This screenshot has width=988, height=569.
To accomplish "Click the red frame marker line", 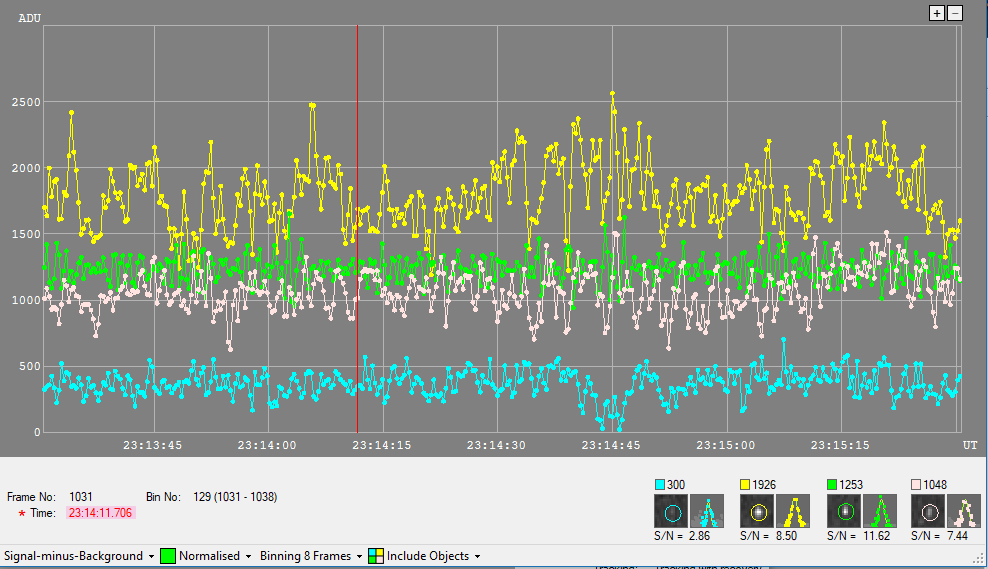I will pyautogui.click(x=357, y=229).
